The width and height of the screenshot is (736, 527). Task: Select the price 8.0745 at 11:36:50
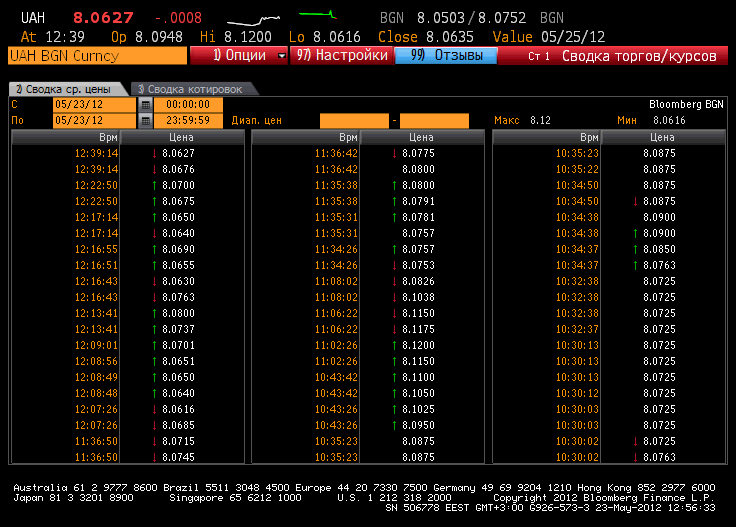(x=178, y=457)
